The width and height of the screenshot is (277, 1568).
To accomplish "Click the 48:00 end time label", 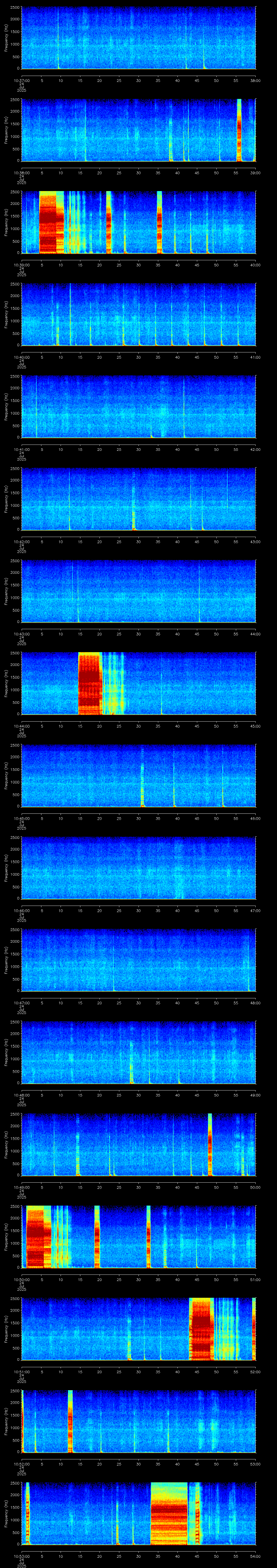I will coord(256,1003).
